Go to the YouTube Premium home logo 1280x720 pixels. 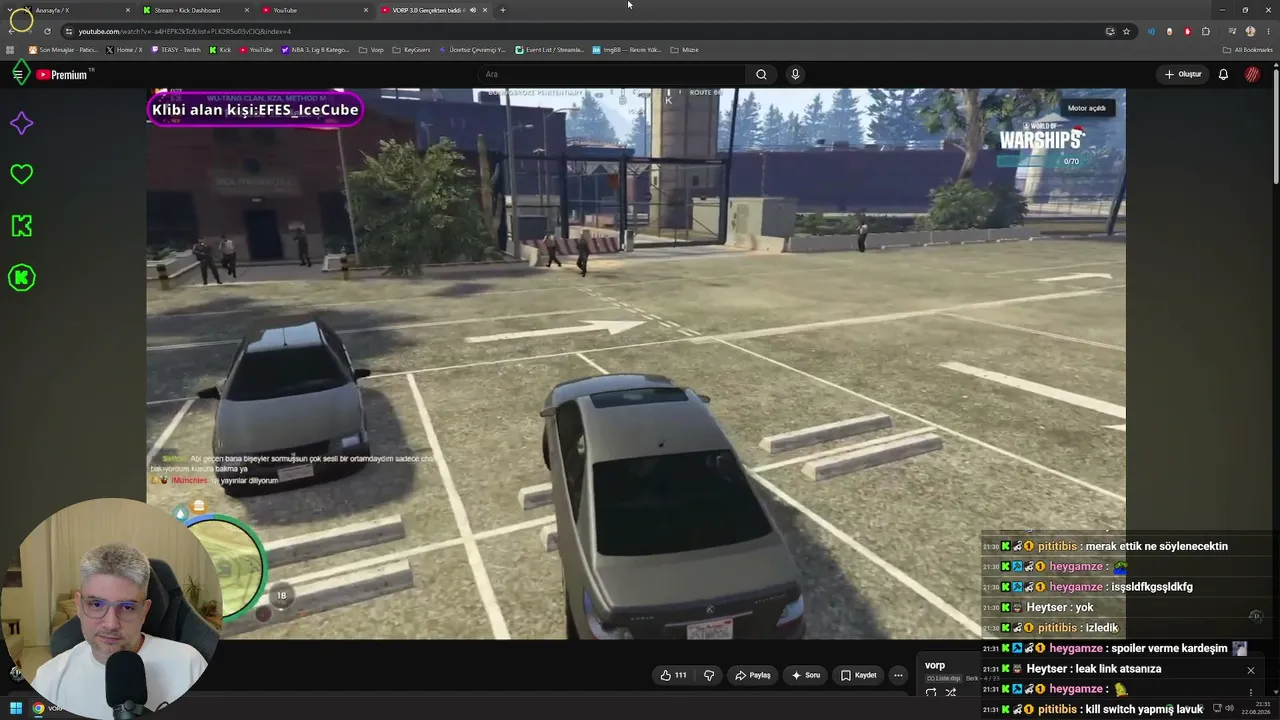[64, 74]
